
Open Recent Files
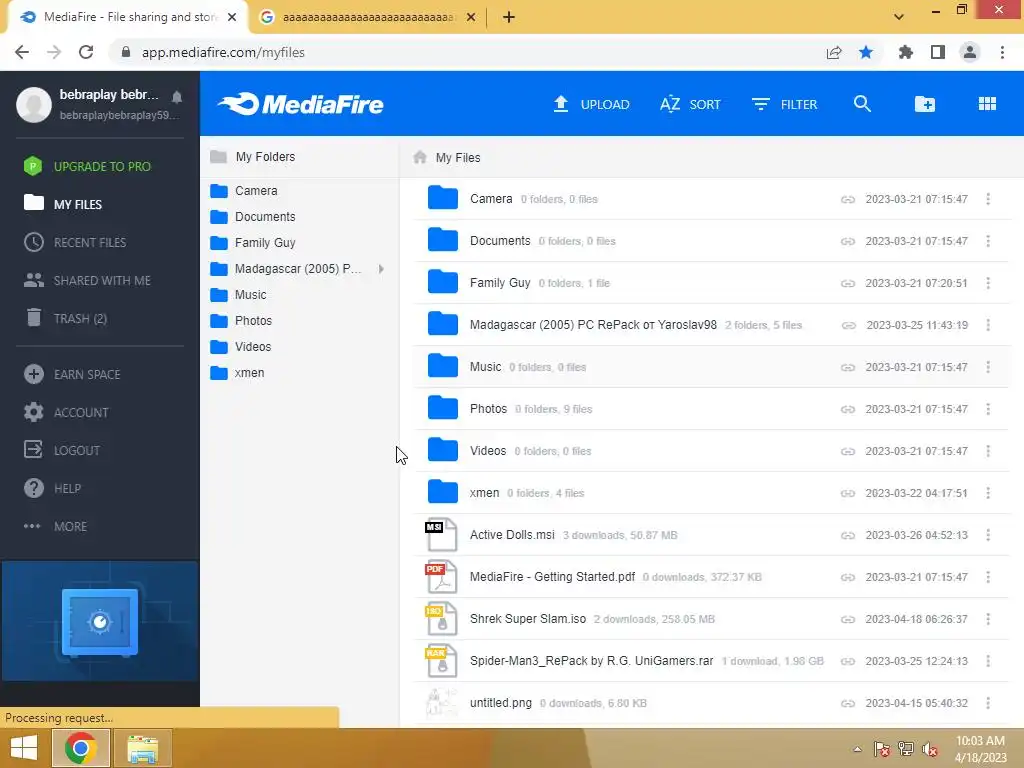point(75,242)
